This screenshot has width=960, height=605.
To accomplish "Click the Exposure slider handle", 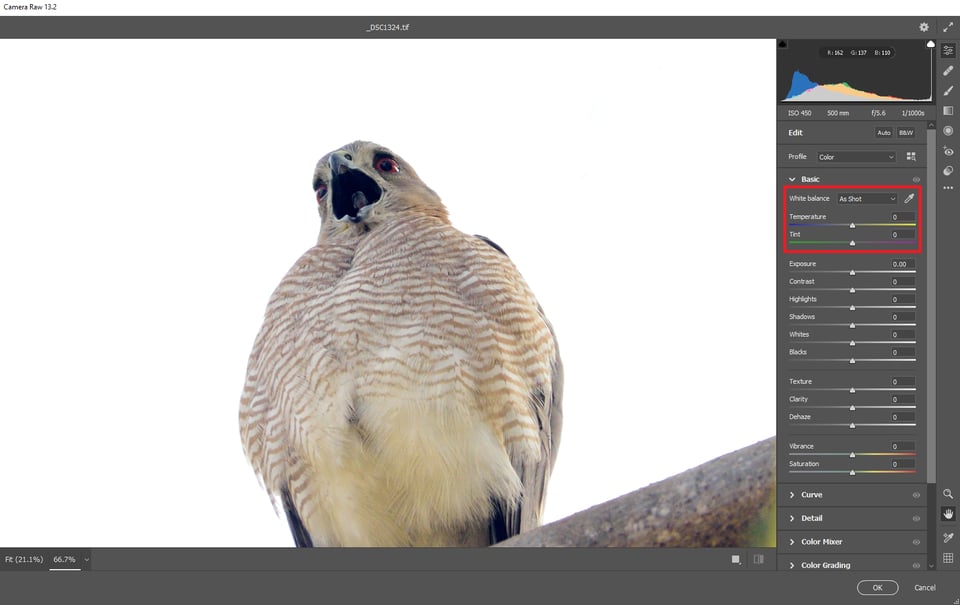I will [x=852, y=272].
